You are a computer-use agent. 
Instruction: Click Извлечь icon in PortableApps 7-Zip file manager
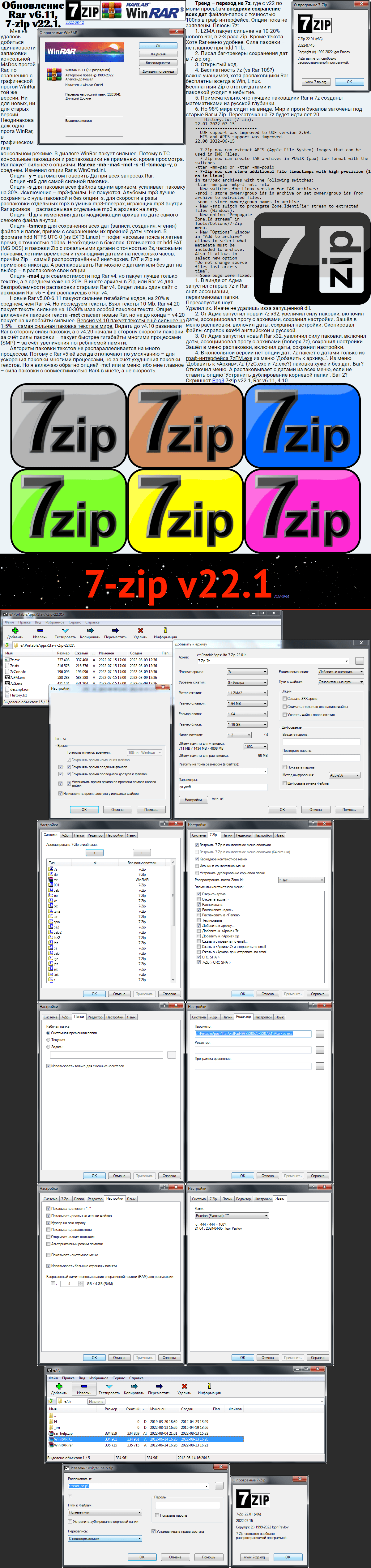[40, 631]
